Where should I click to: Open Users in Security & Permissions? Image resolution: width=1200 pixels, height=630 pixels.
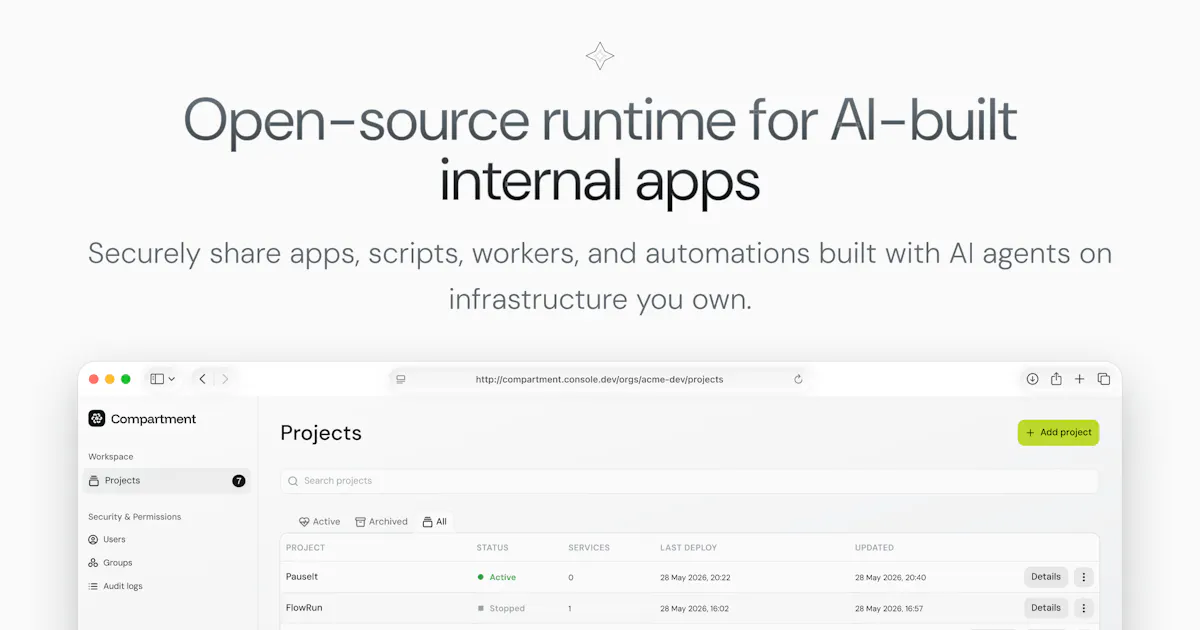(107, 540)
